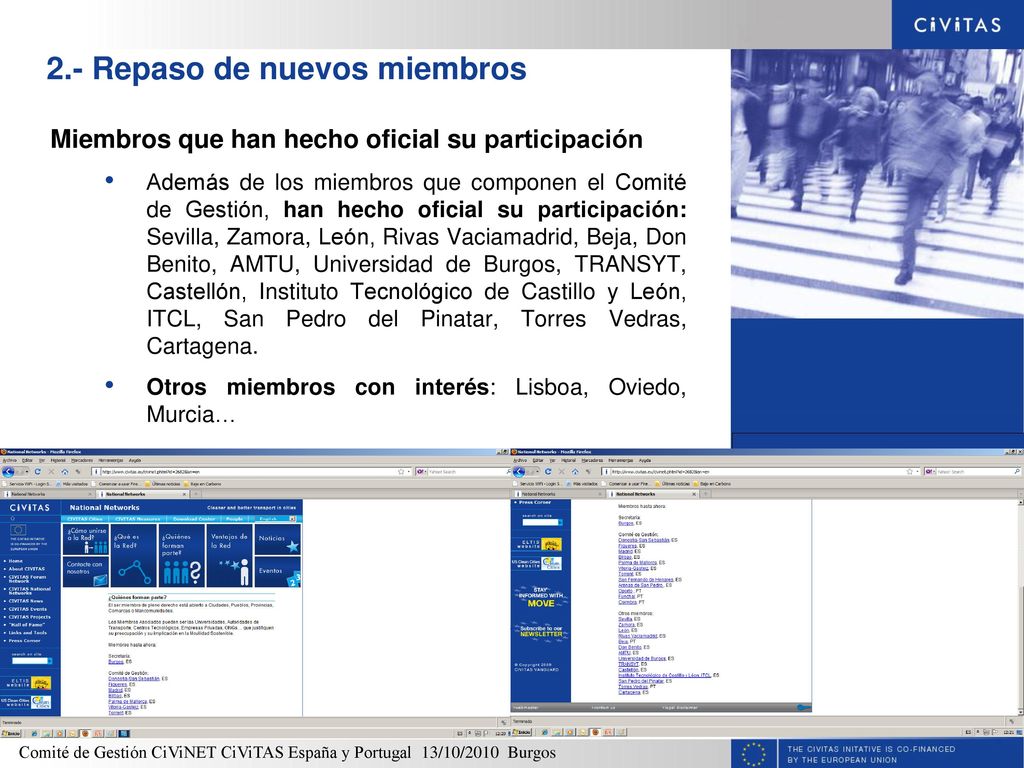Click Yahoo search field in right Firefox
The image size is (1024, 768).
[974, 472]
